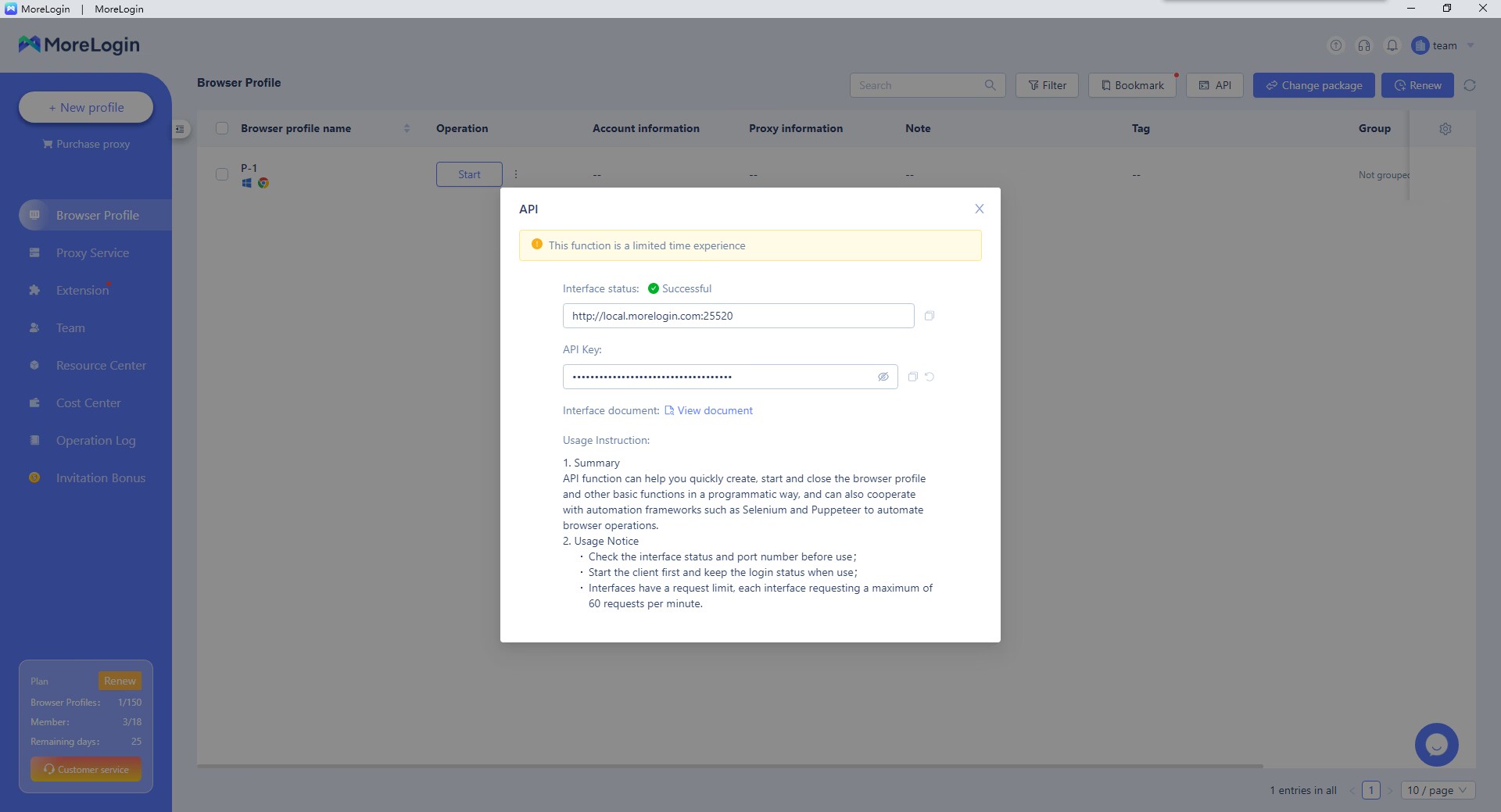Viewport: 1501px width, 812px height.
Task: Open Team in sidebar
Action: 70,327
